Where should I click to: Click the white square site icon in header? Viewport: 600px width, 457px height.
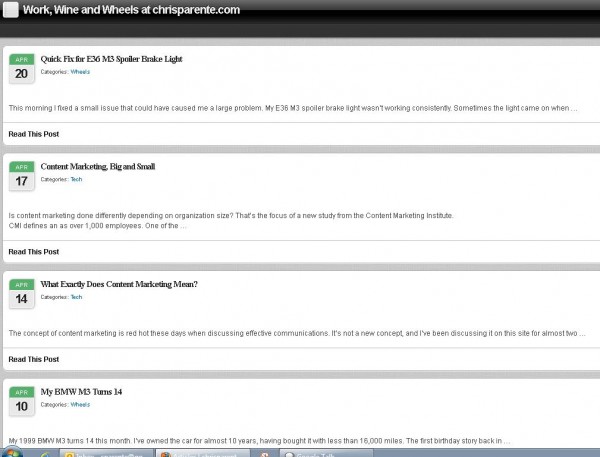click(x=11, y=10)
